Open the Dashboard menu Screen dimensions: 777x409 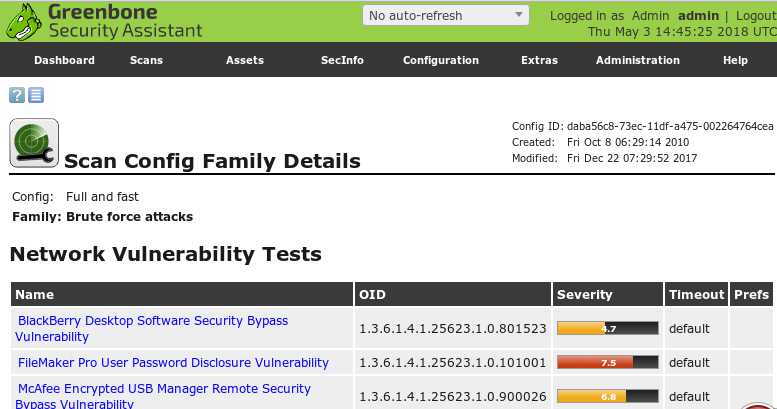[x=64, y=60]
